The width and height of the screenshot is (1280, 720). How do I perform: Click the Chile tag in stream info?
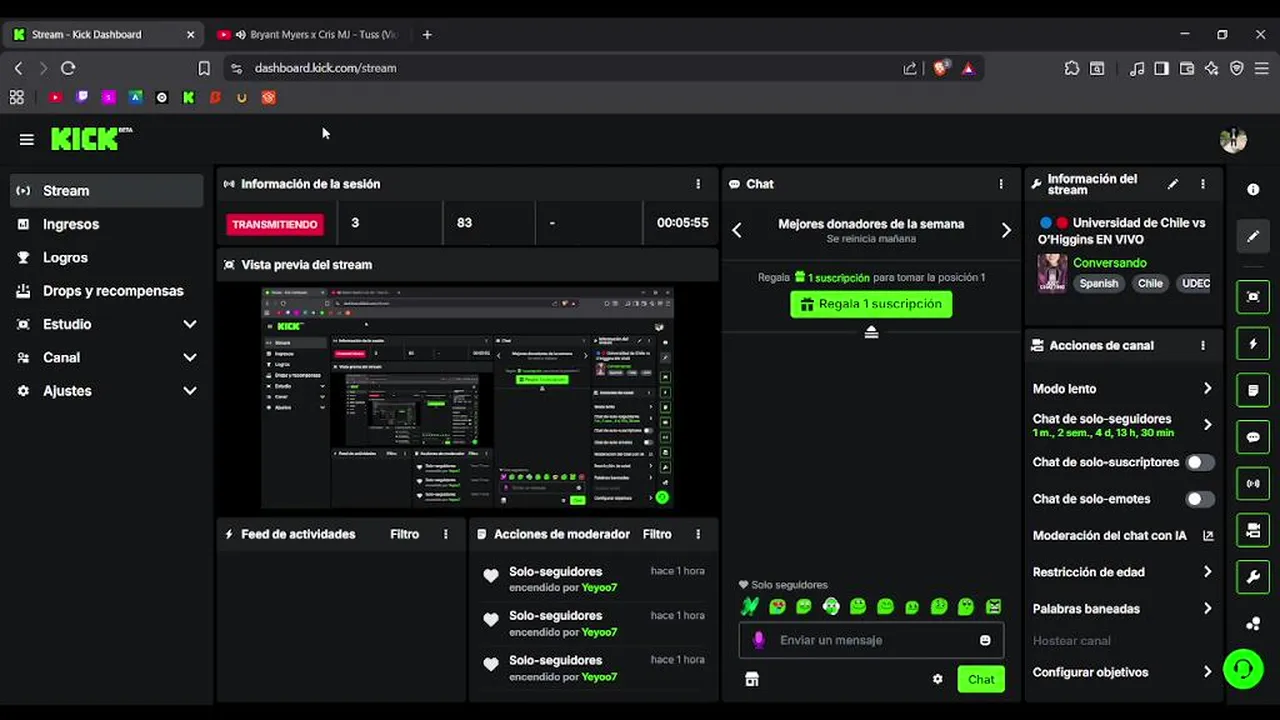pyautogui.click(x=1150, y=283)
